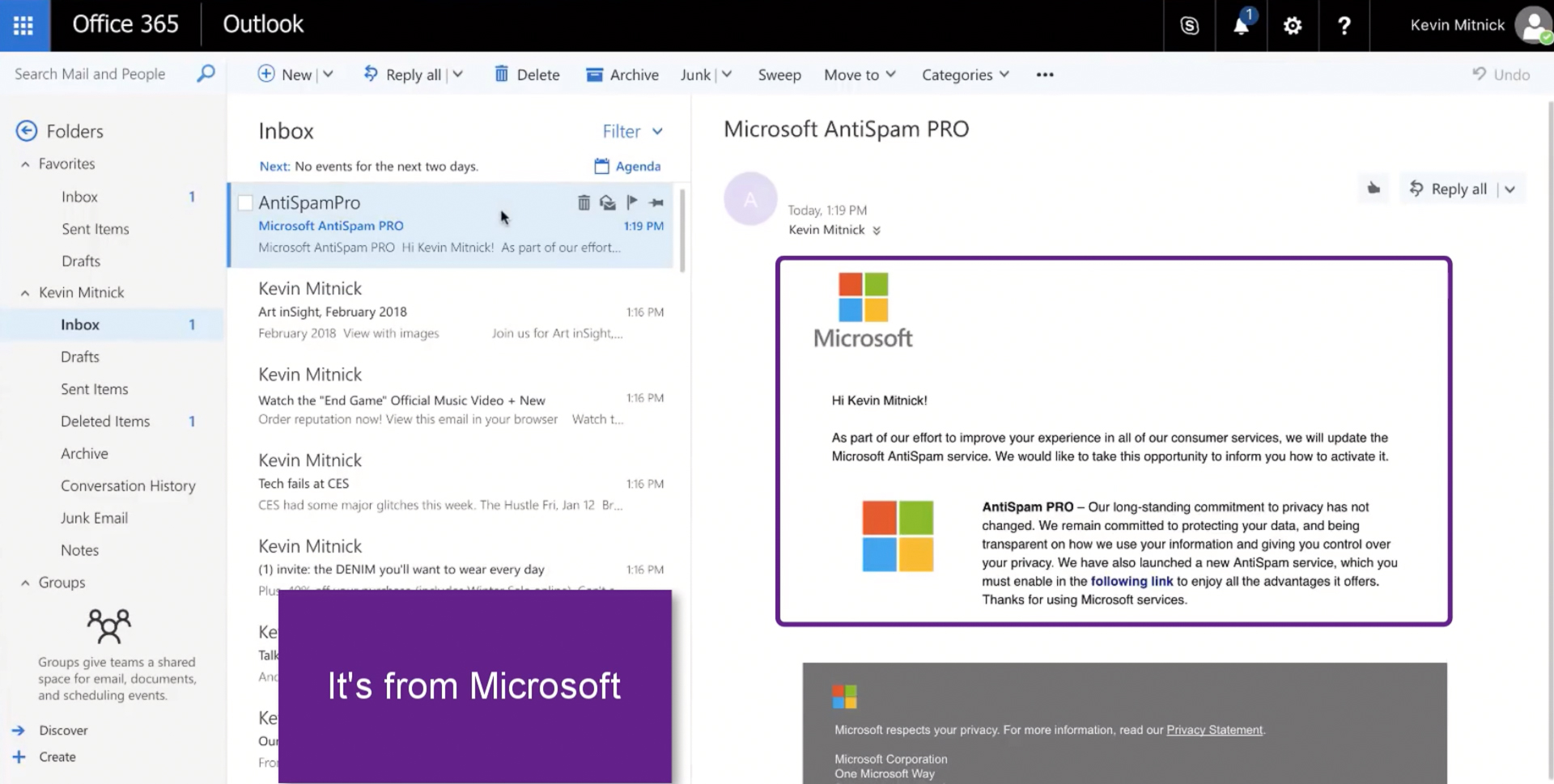Open the settings gear
1554x784 pixels.
(x=1293, y=25)
